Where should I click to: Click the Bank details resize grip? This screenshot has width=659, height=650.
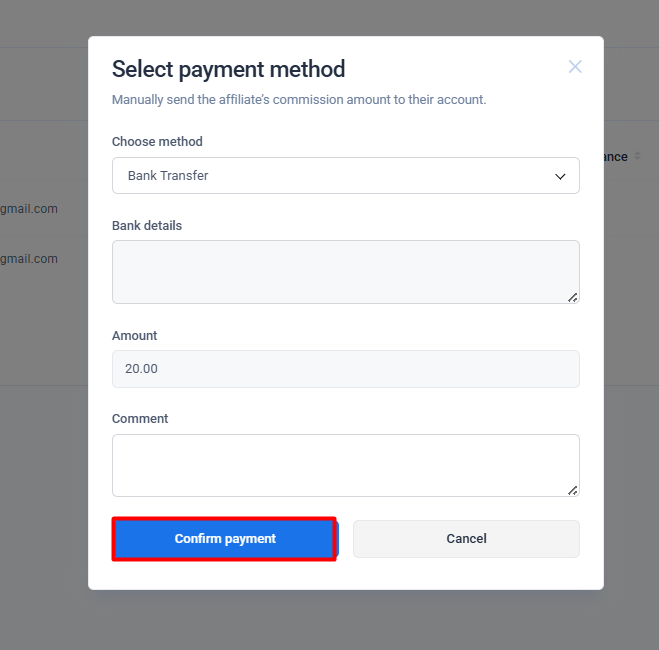point(573,297)
